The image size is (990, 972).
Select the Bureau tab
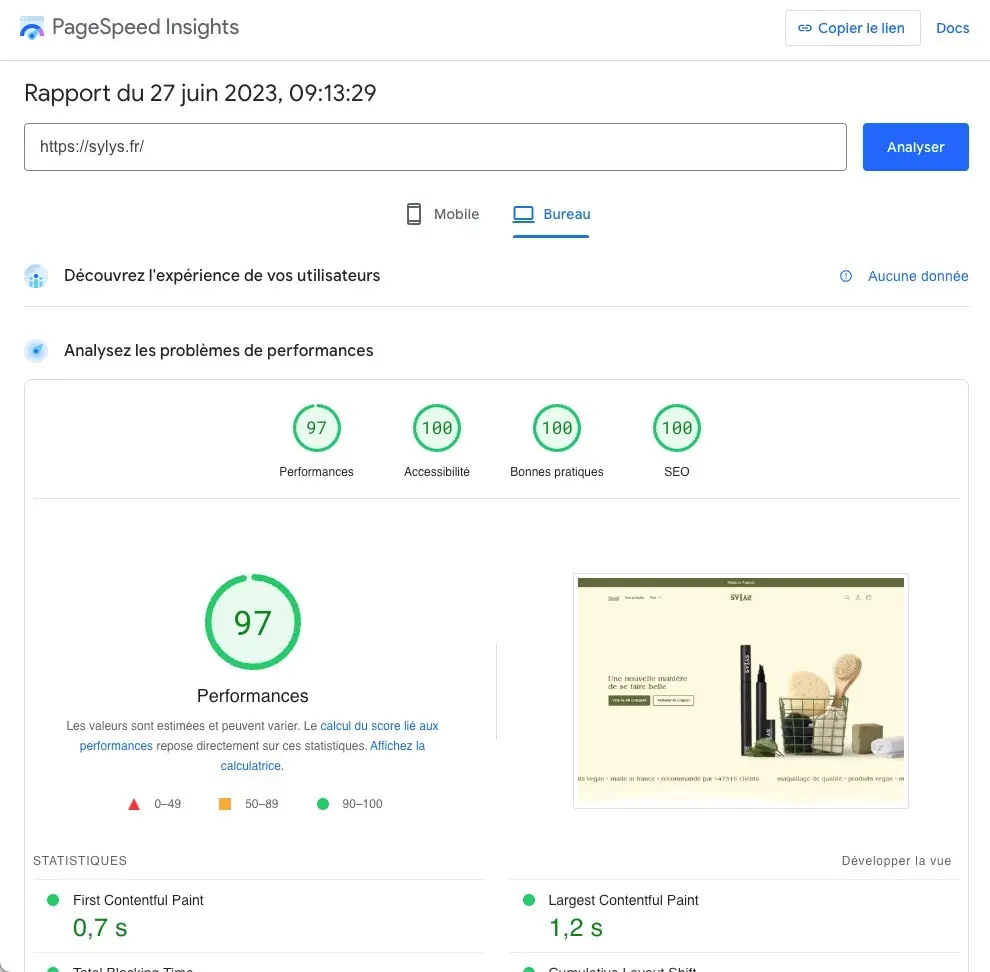[551, 214]
